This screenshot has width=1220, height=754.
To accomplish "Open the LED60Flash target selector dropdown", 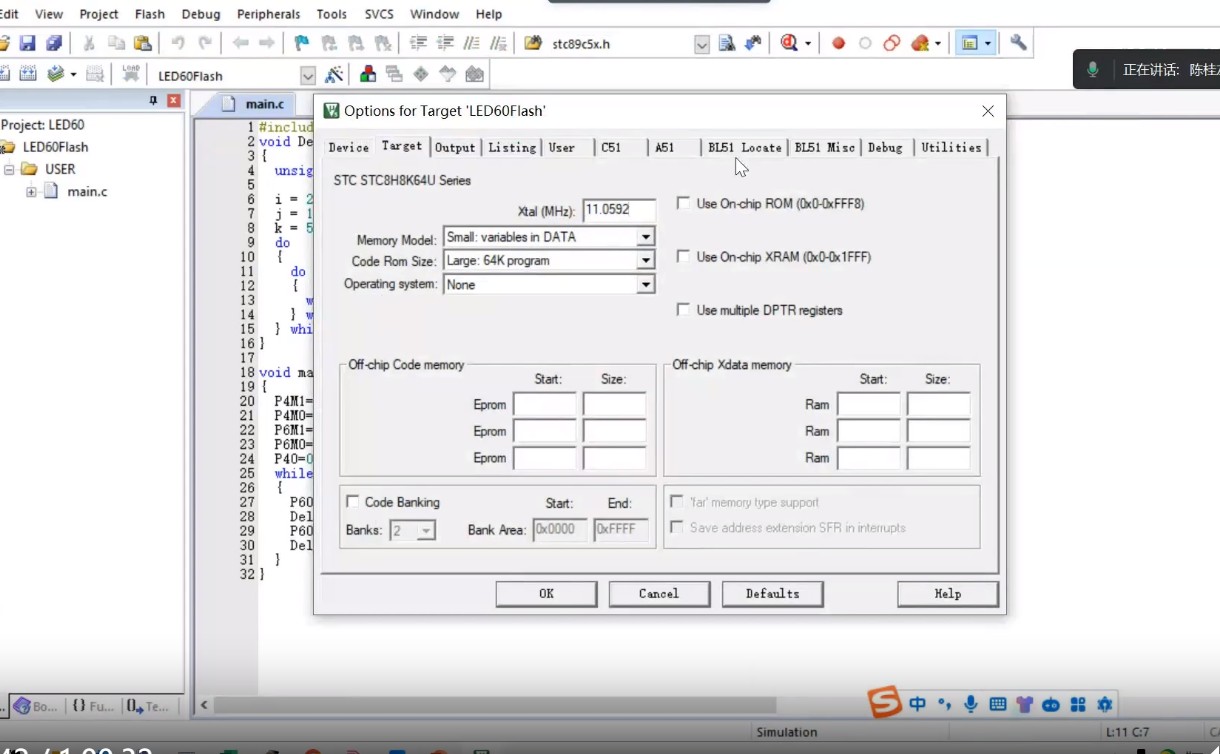I will (308, 76).
